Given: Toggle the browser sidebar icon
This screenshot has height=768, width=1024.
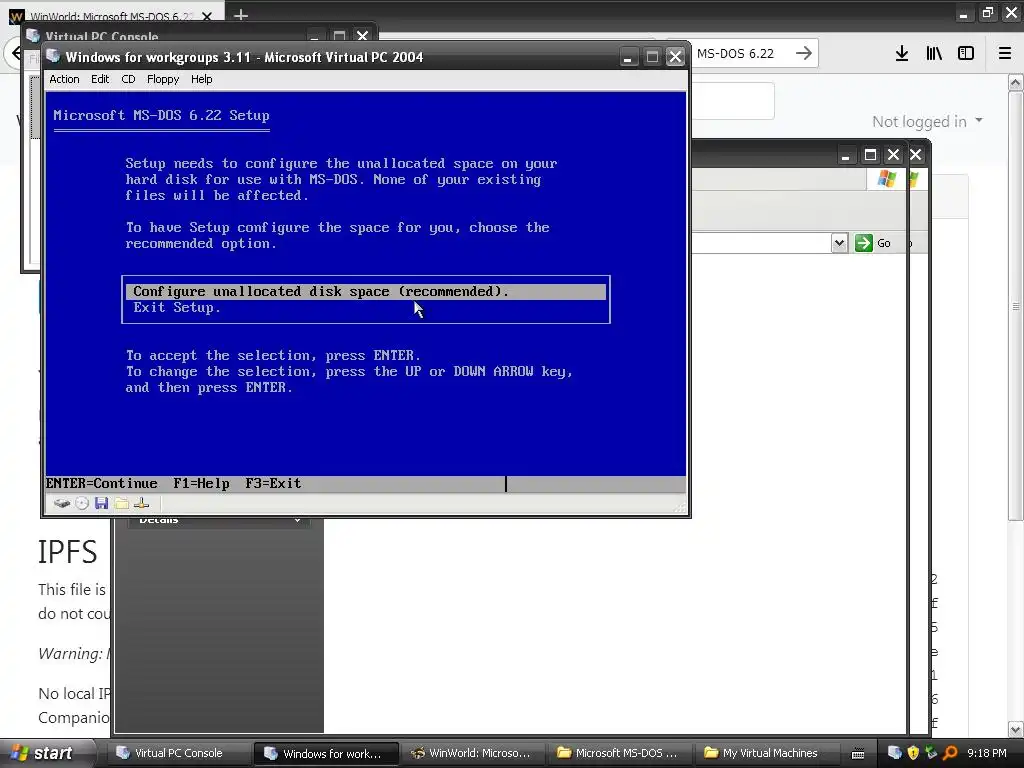Looking at the screenshot, I should 966,54.
